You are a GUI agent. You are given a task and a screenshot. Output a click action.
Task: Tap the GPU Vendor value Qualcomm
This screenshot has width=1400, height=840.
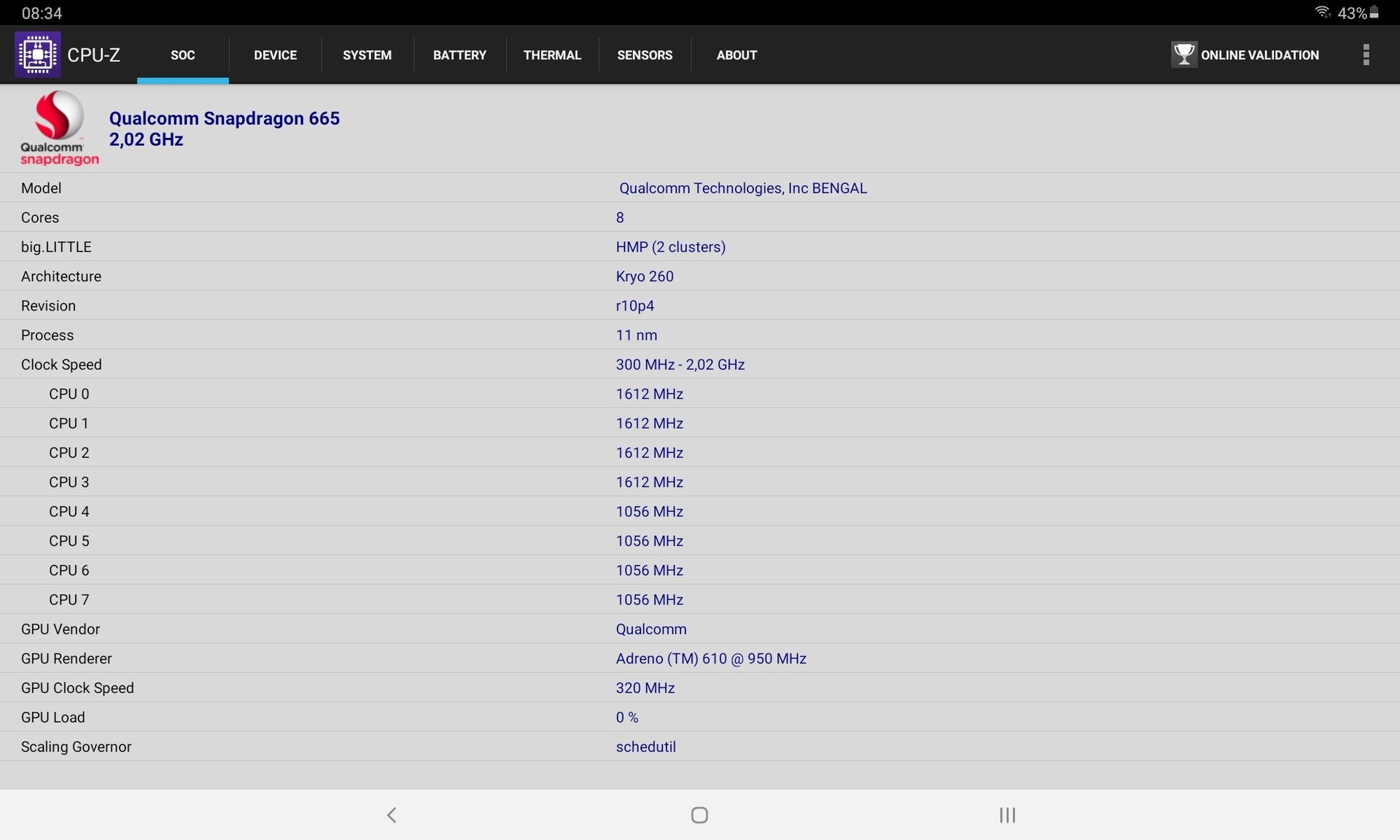(651, 629)
